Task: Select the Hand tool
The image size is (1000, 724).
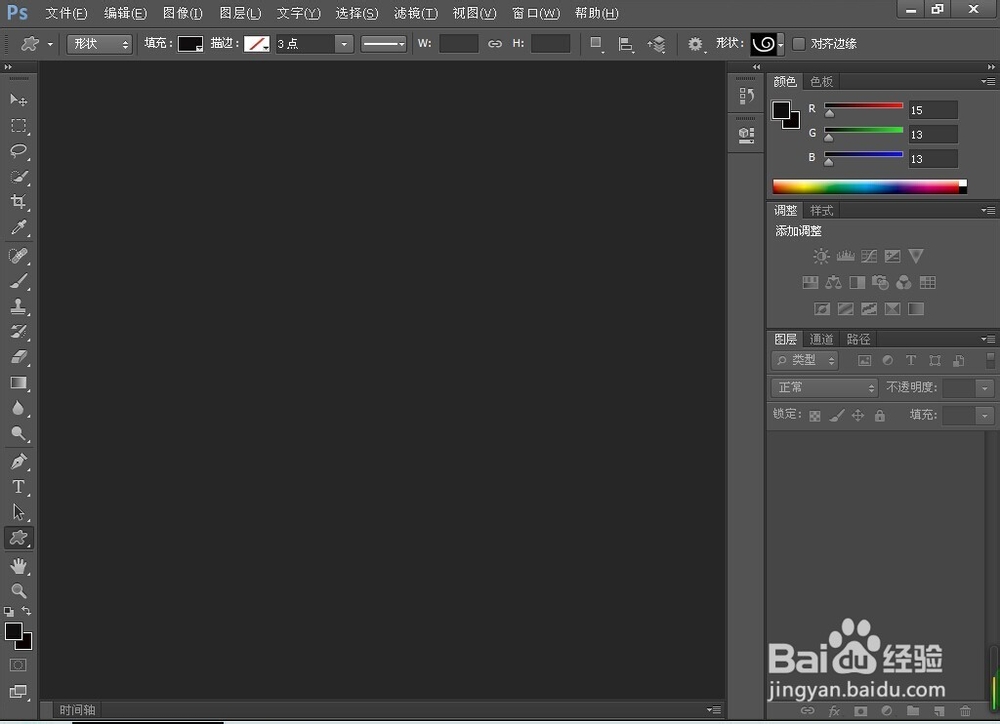Action: [x=18, y=566]
